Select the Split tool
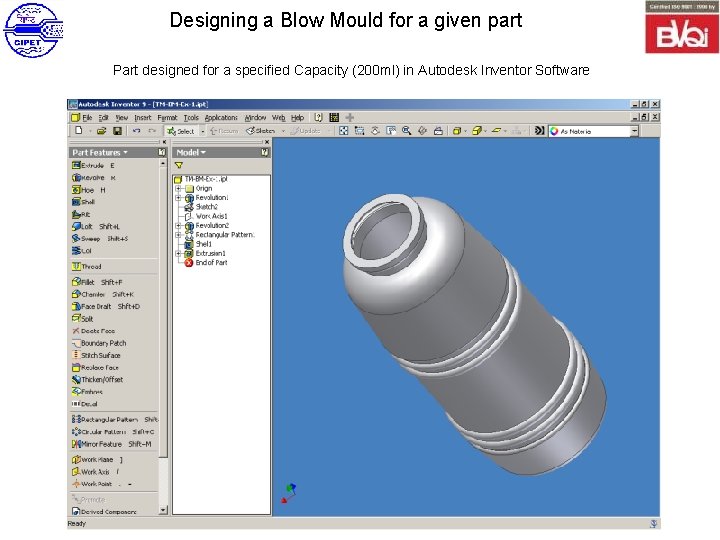 [83, 319]
